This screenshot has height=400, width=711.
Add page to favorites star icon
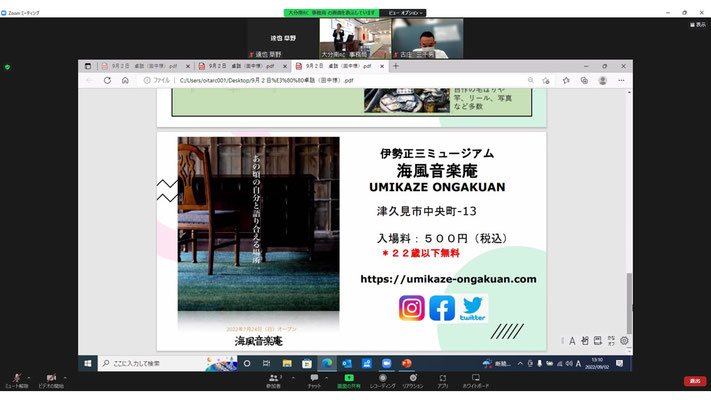click(x=546, y=80)
